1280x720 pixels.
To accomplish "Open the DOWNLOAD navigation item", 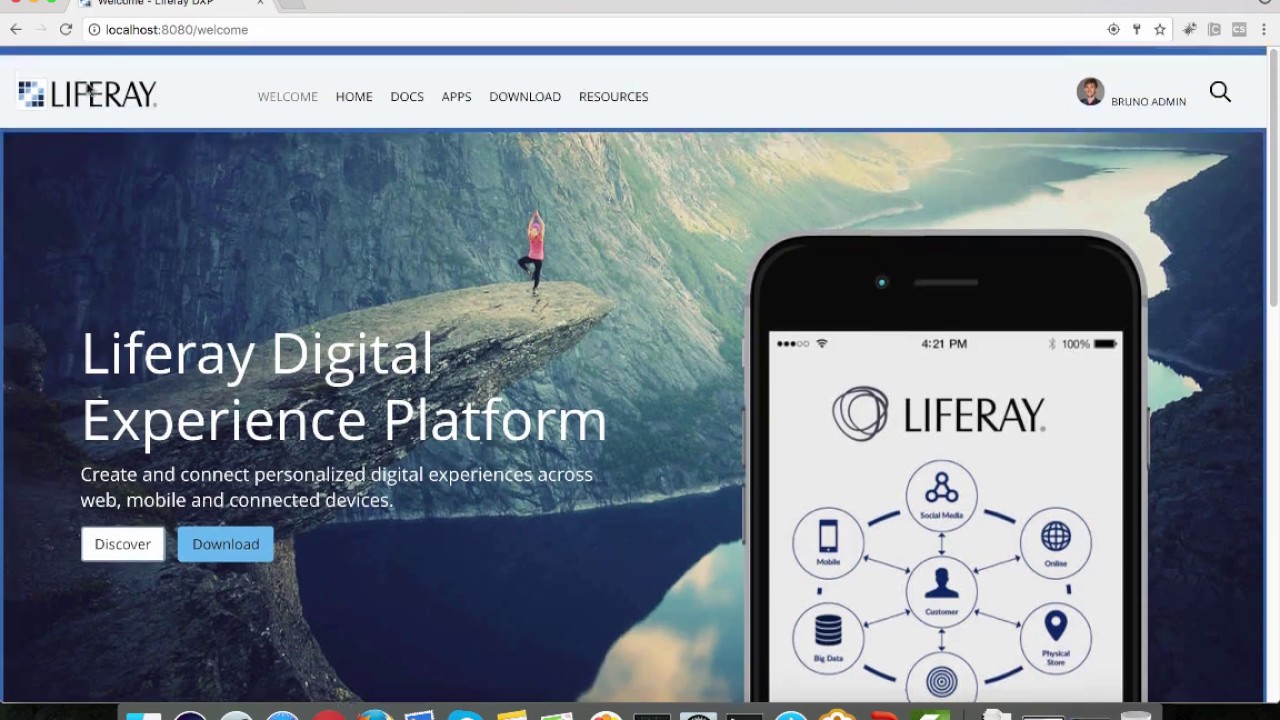I will (x=525, y=97).
